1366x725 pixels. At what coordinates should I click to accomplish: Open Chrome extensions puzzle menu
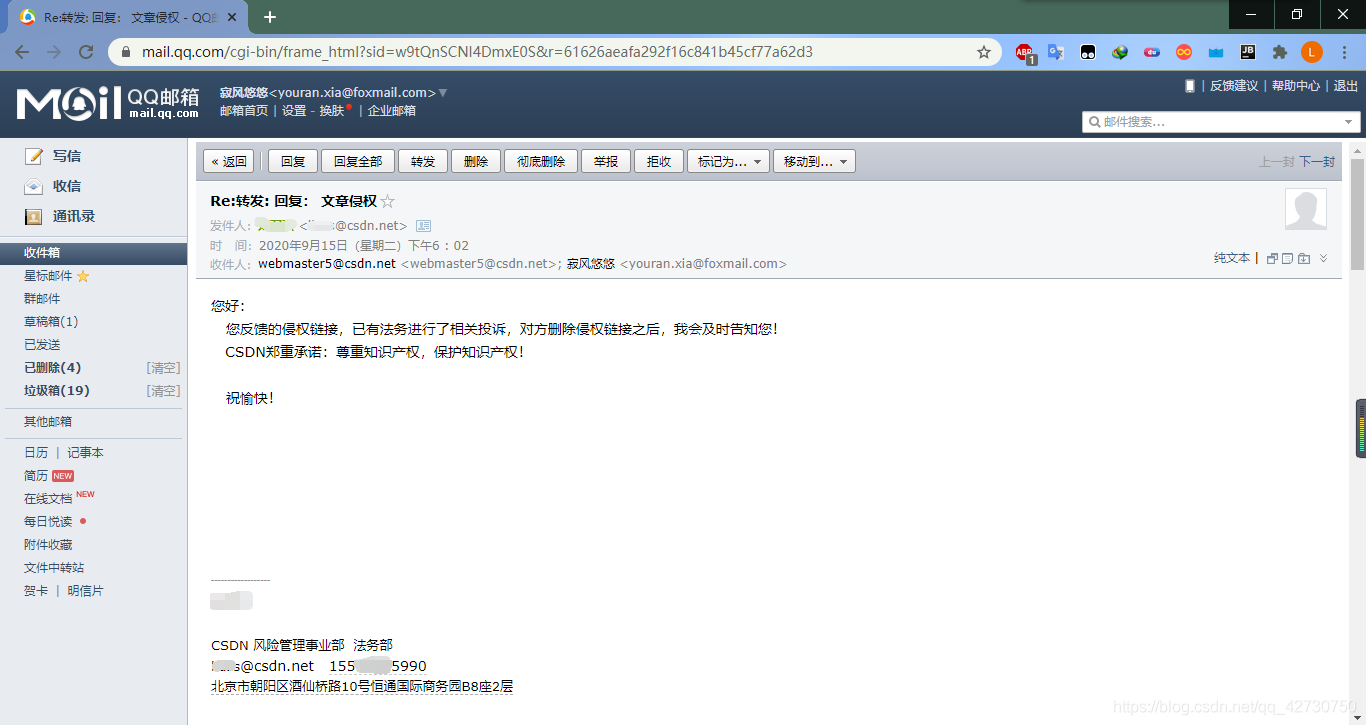(x=1279, y=52)
